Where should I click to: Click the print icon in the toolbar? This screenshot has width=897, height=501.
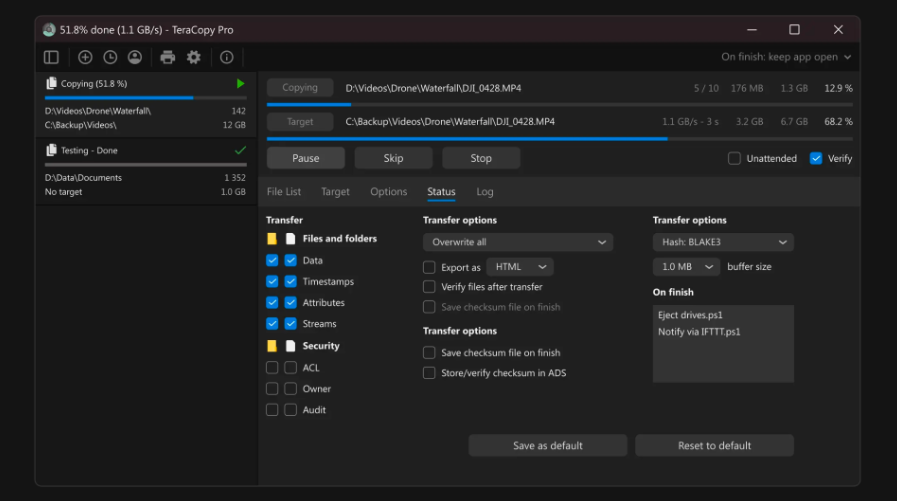pos(168,57)
